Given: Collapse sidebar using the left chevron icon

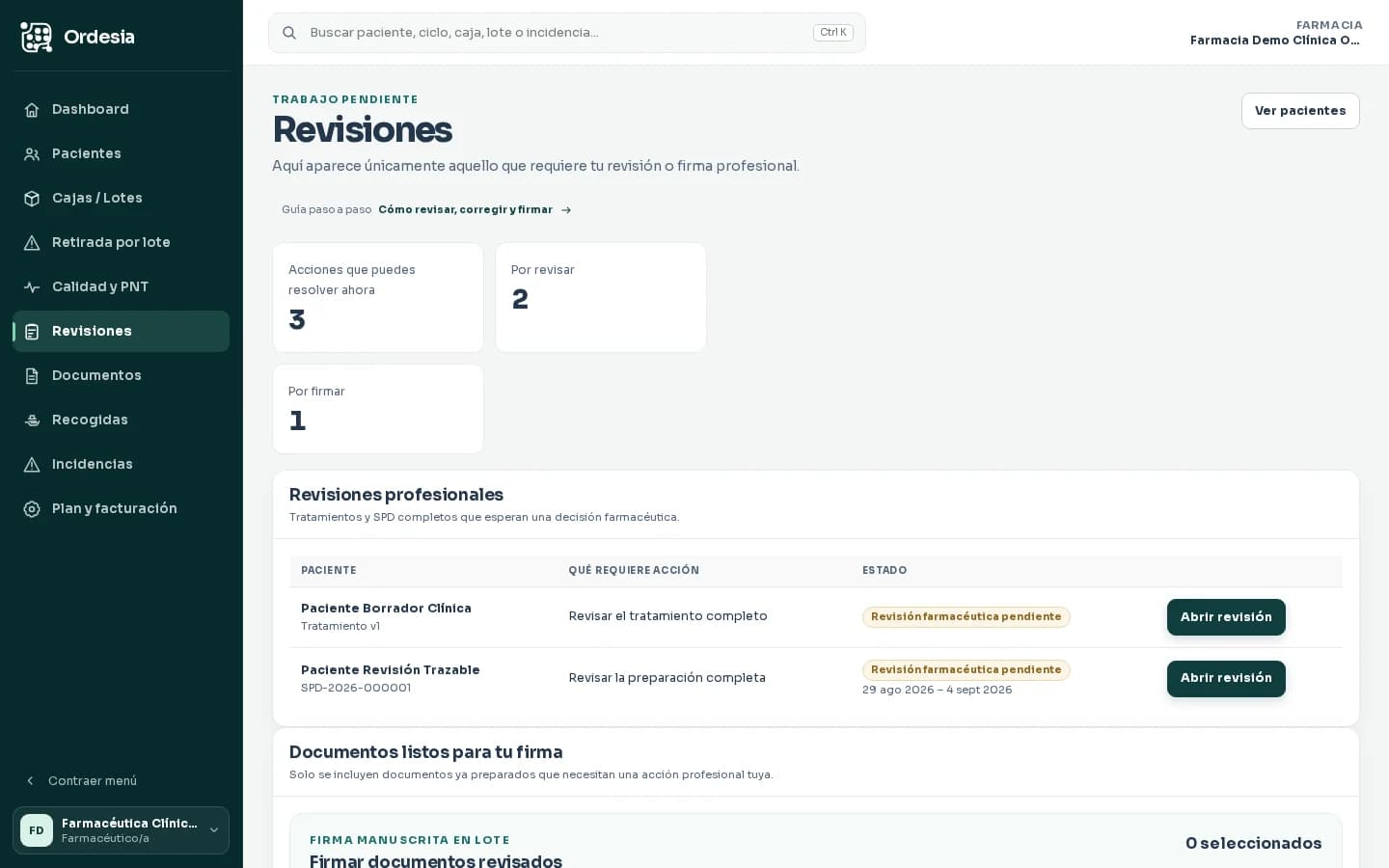Looking at the screenshot, I should click(x=30, y=781).
